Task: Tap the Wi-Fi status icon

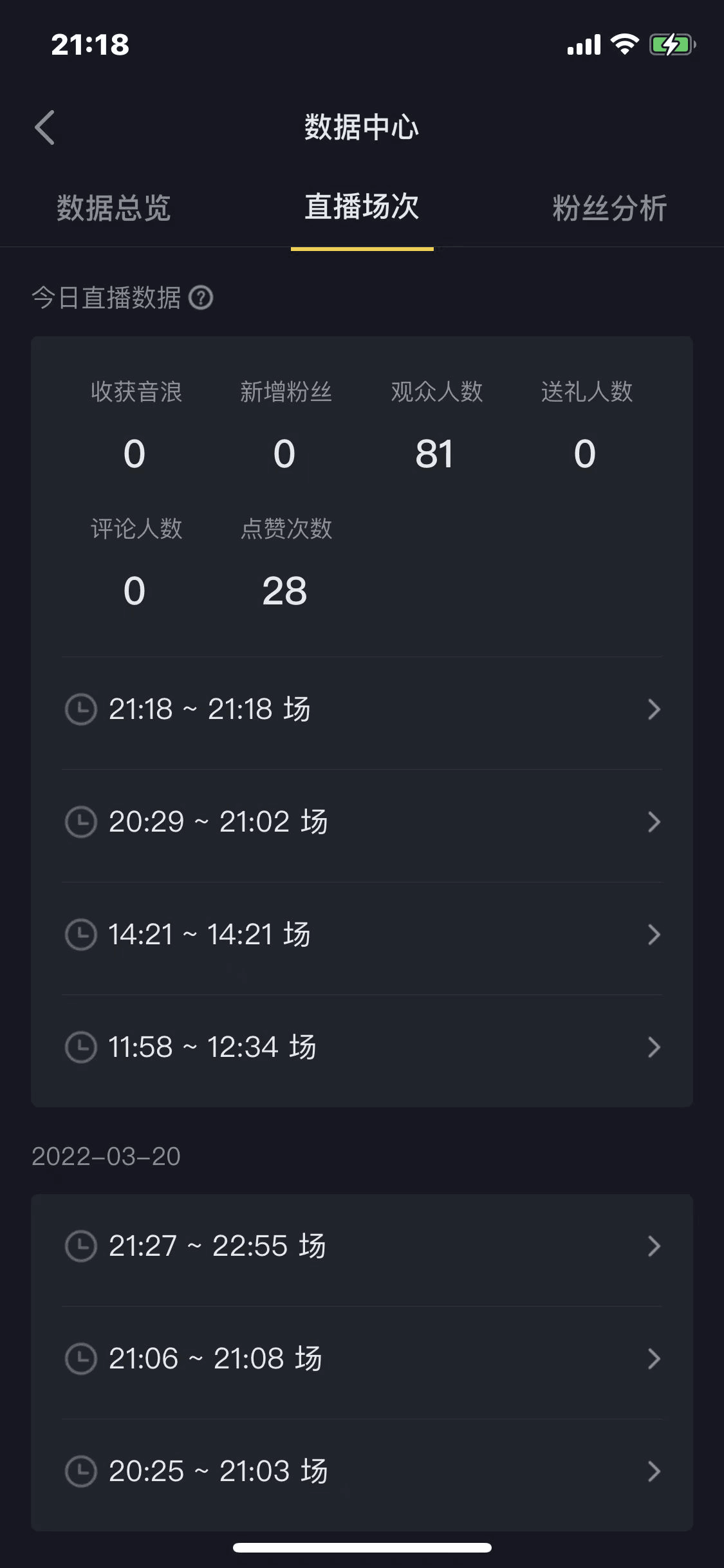Action: [624, 44]
